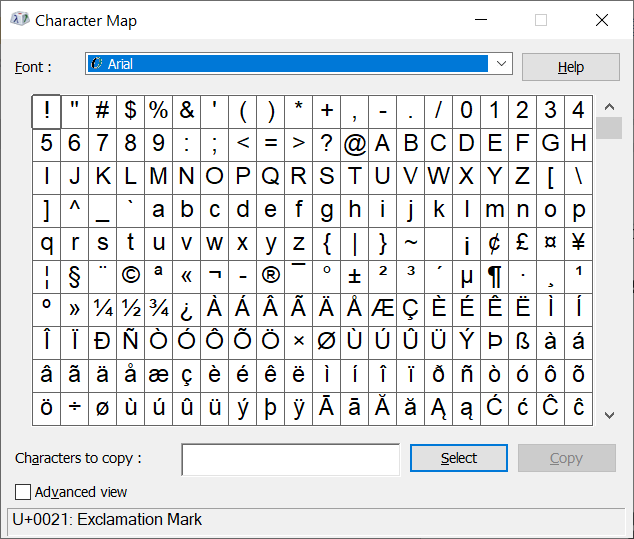Select the copyright © symbol
The height and width of the screenshot is (539, 634).
[x=131, y=277]
